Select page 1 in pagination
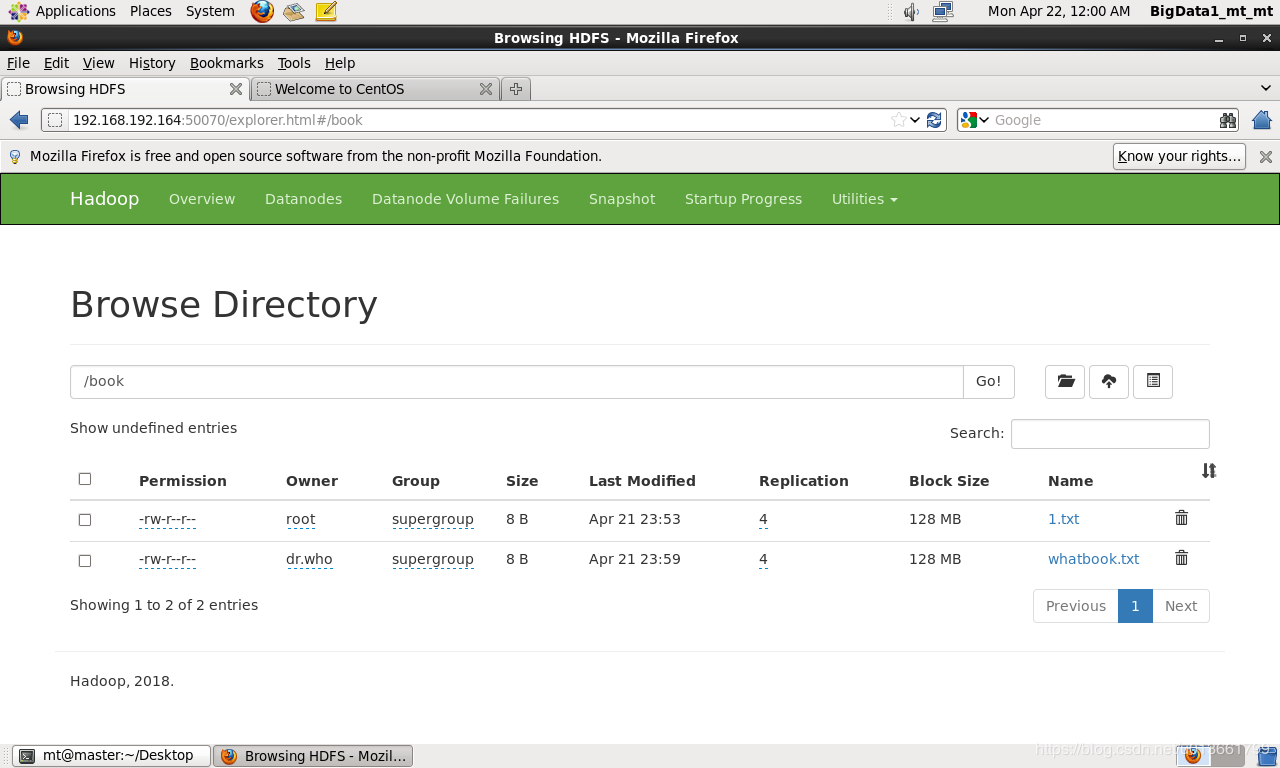Screen dimensions: 1280x768 click(1135, 606)
